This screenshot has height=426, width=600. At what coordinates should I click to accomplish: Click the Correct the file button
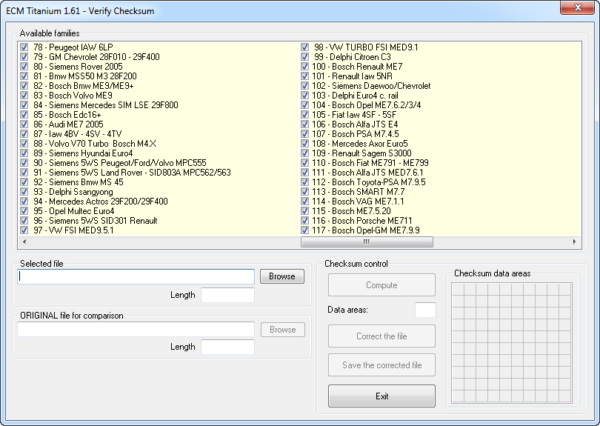382,336
